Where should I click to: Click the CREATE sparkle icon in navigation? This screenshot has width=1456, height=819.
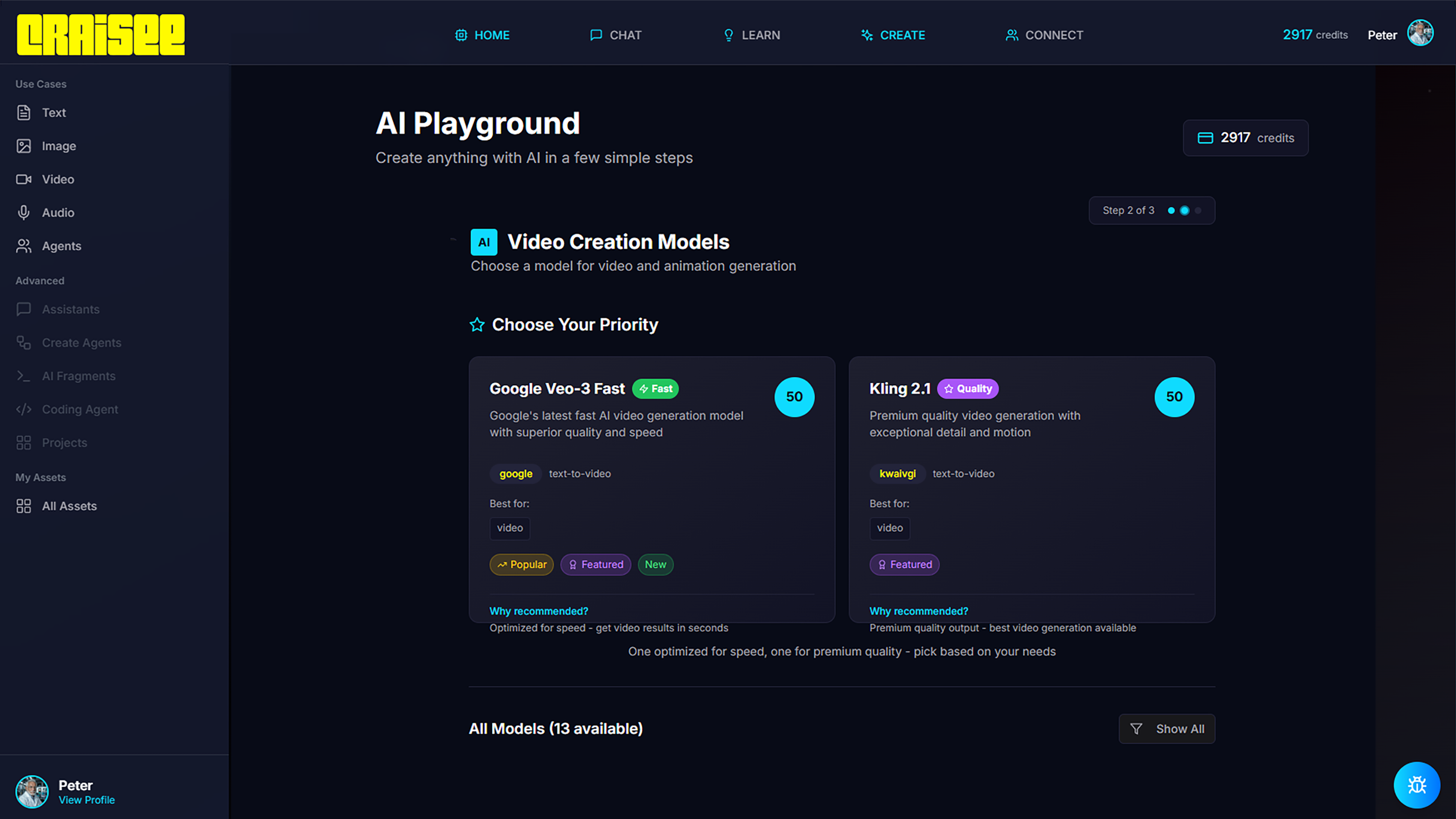(867, 35)
